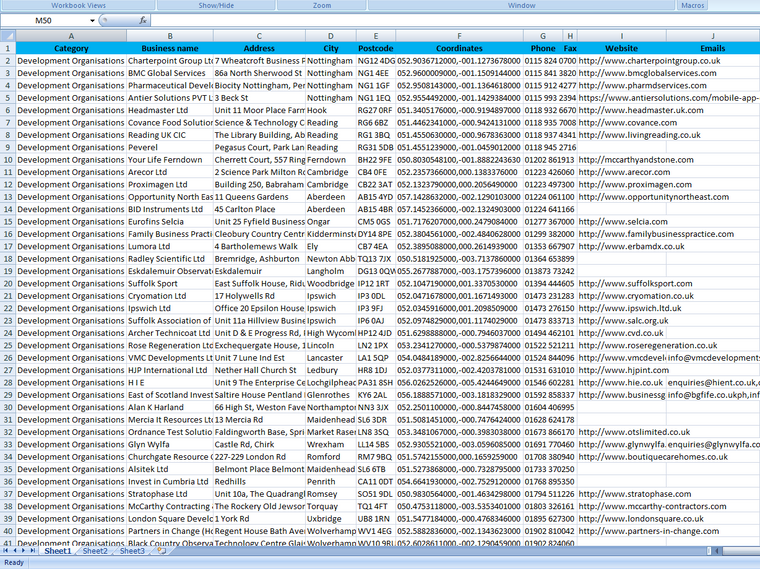Click the Emails header cell
Screen dimensions: 760x569
click(x=712, y=48)
